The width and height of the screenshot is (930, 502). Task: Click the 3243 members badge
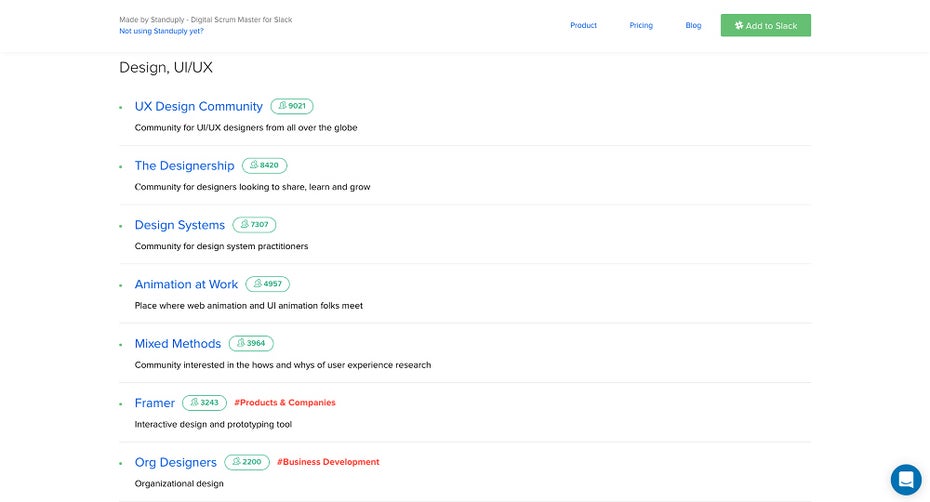click(205, 403)
